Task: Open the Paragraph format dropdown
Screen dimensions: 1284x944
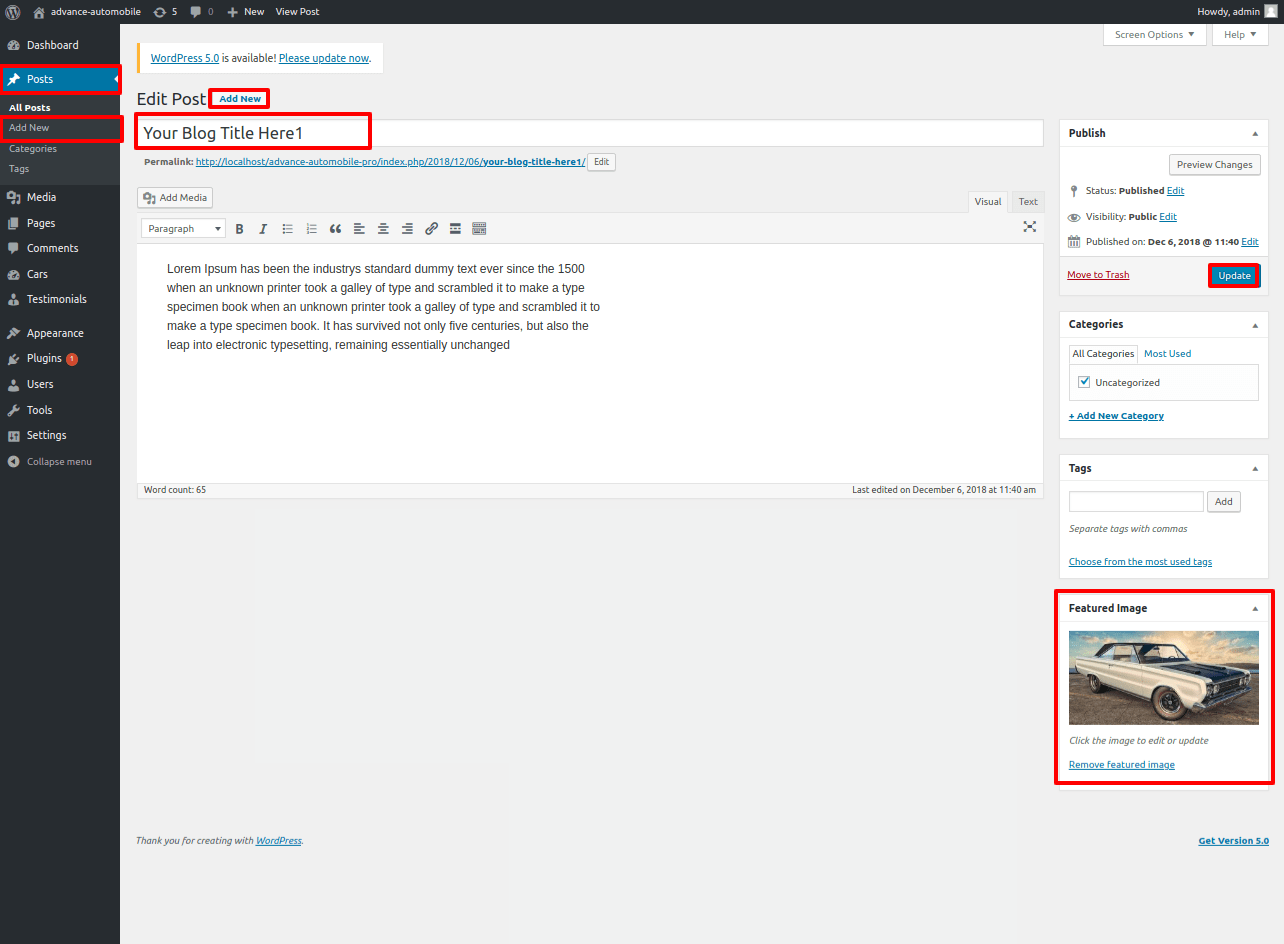Action: [183, 229]
